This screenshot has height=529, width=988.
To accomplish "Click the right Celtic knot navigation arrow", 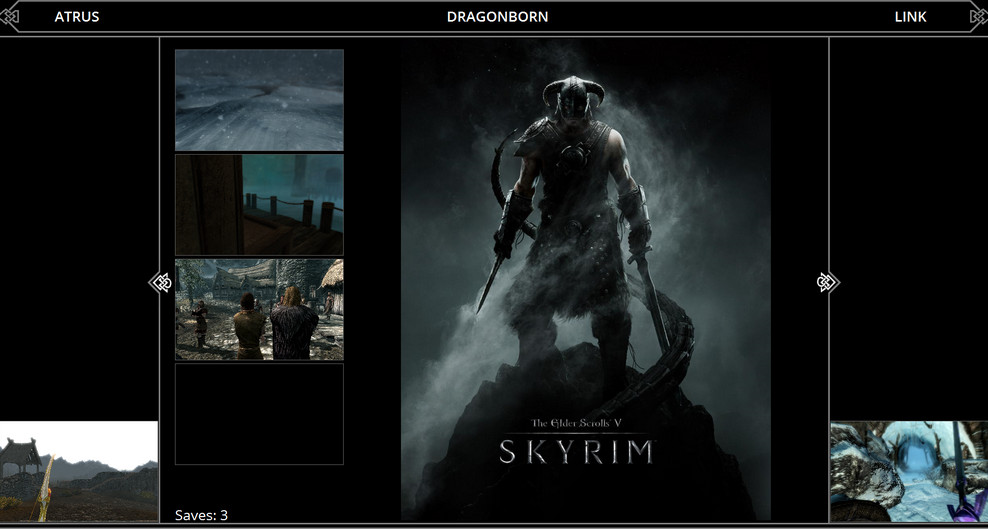I will 827,283.
